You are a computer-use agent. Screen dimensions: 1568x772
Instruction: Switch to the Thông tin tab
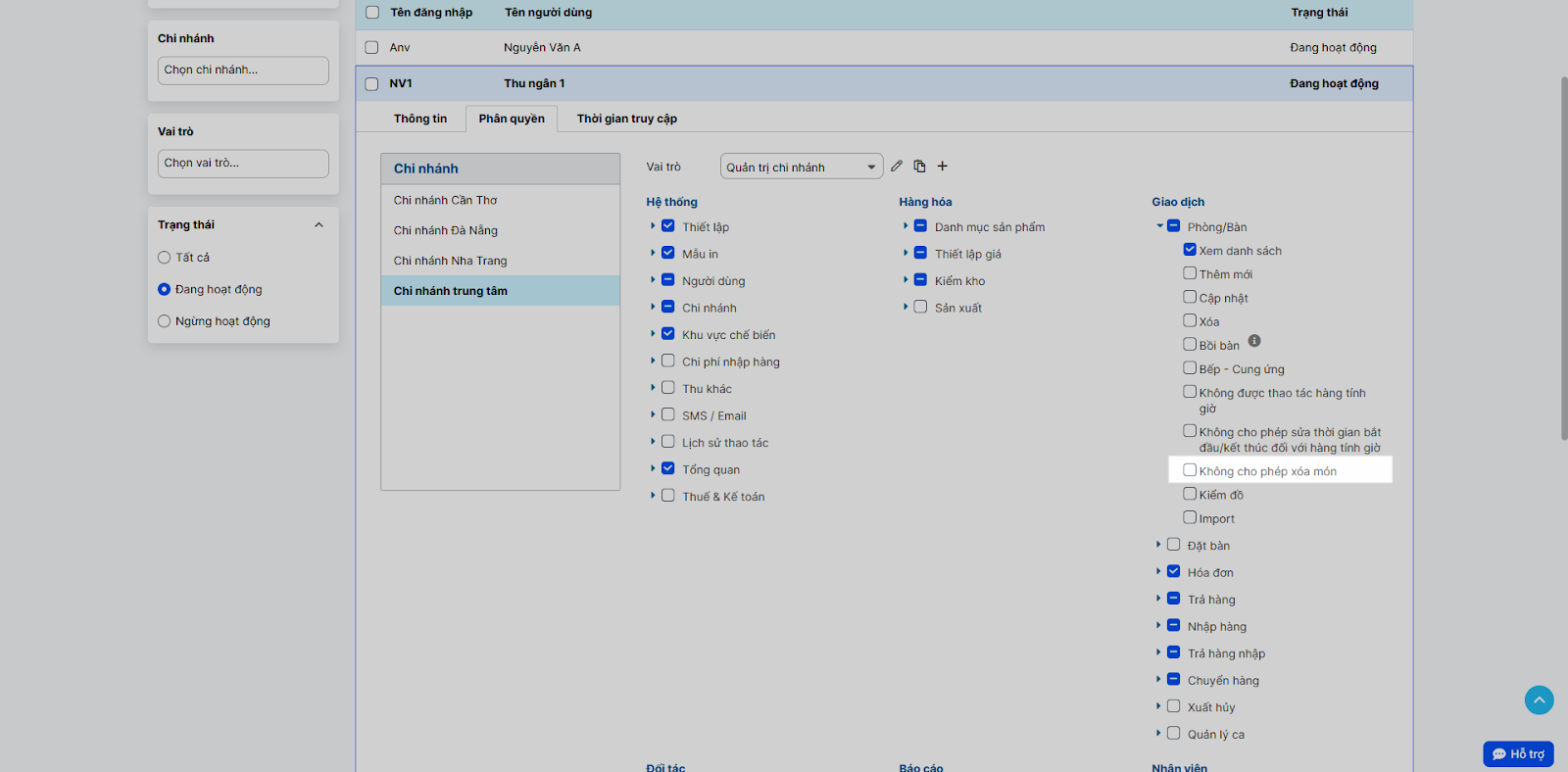[x=419, y=119]
